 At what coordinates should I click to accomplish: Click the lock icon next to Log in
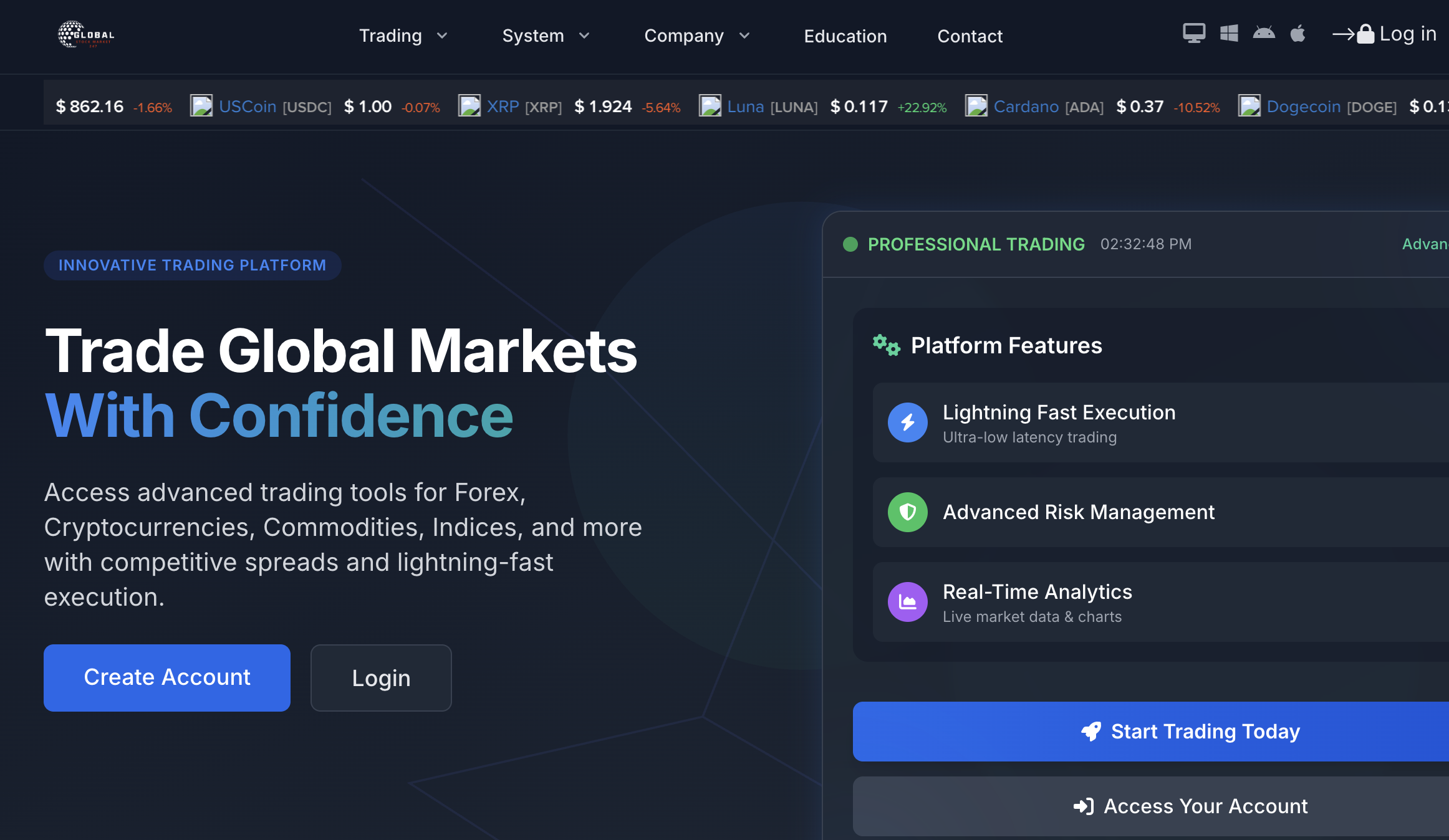(1365, 33)
